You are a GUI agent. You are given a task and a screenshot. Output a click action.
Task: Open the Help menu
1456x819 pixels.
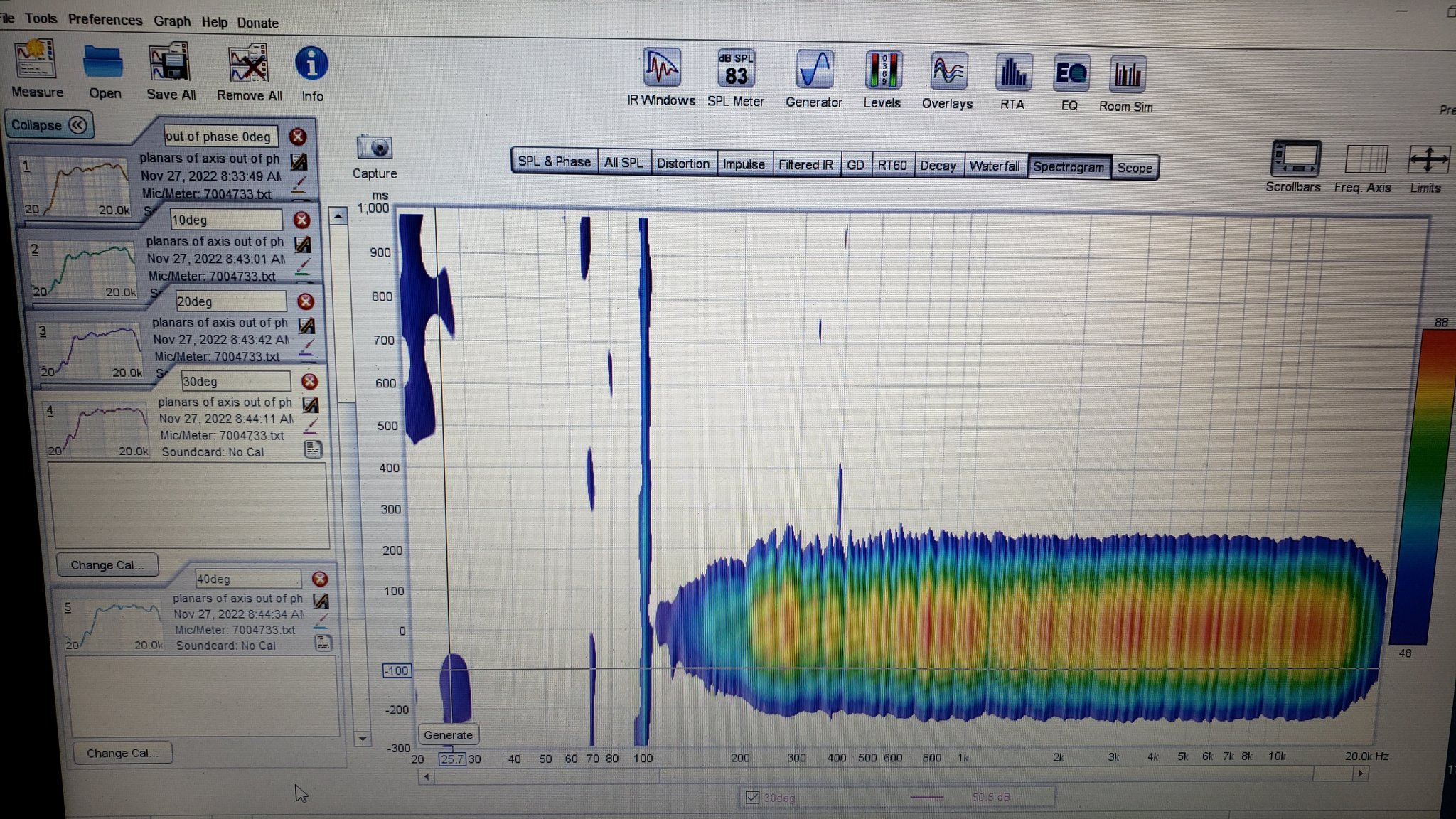tap(214, 22)
